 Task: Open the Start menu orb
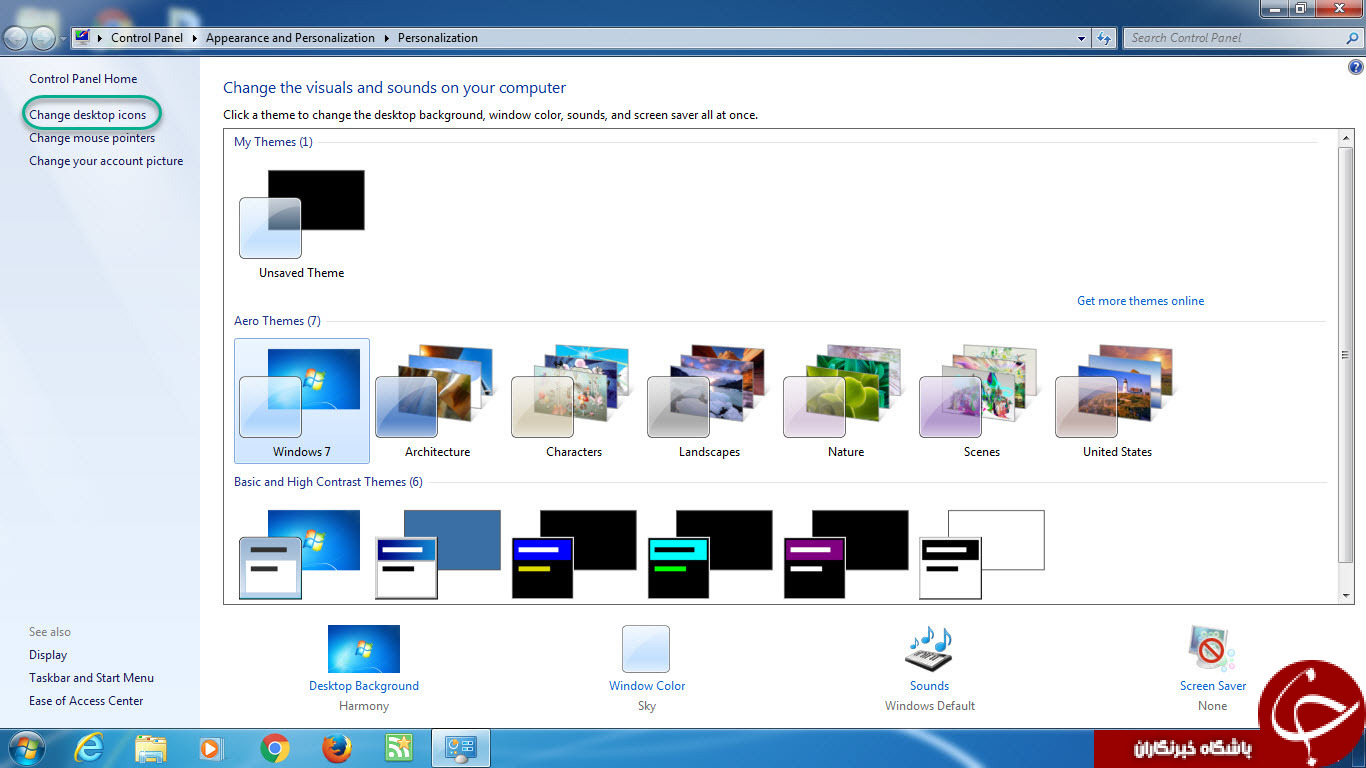click(x=26, y=748)
